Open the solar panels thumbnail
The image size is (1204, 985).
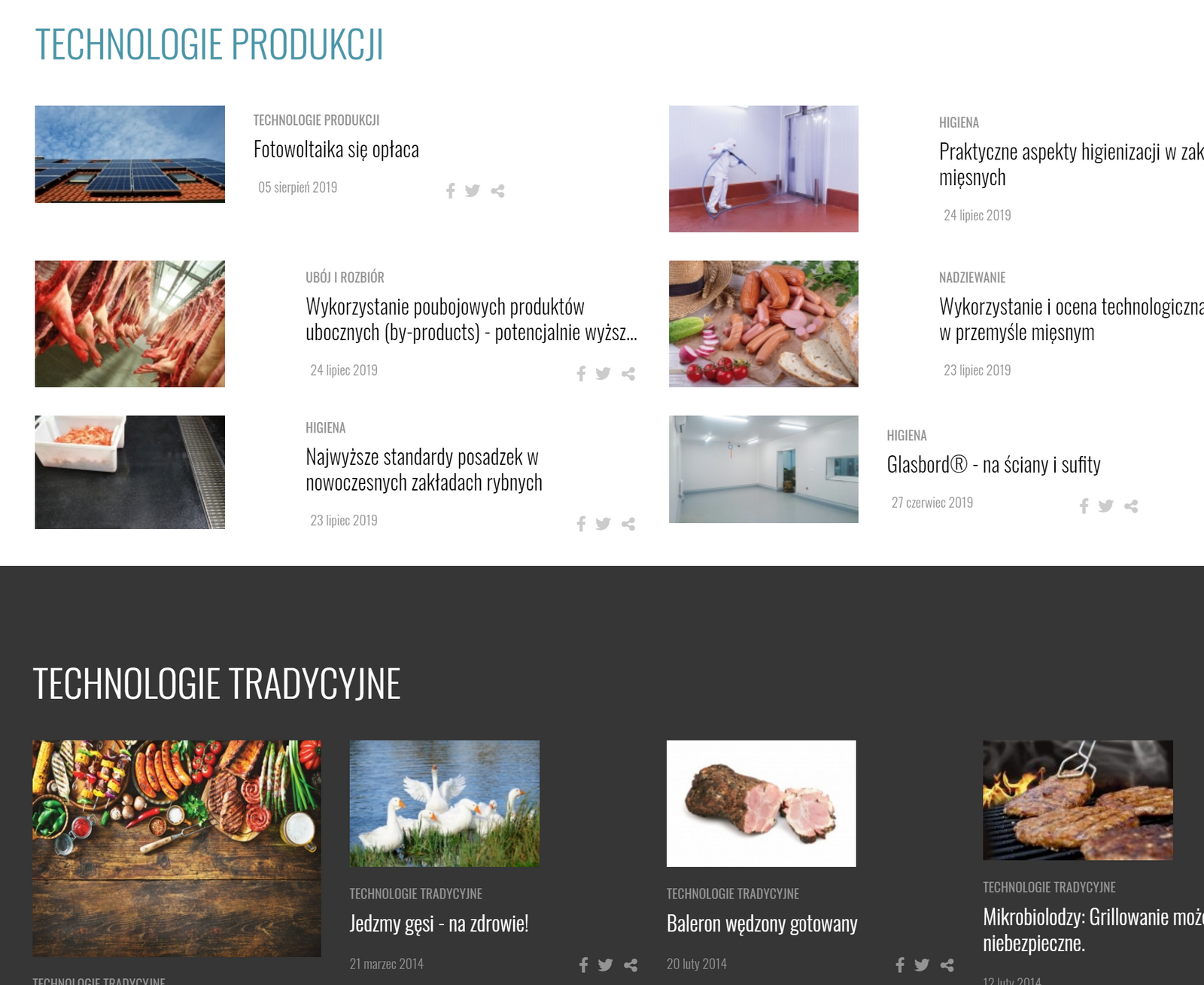tap(130, 154)
